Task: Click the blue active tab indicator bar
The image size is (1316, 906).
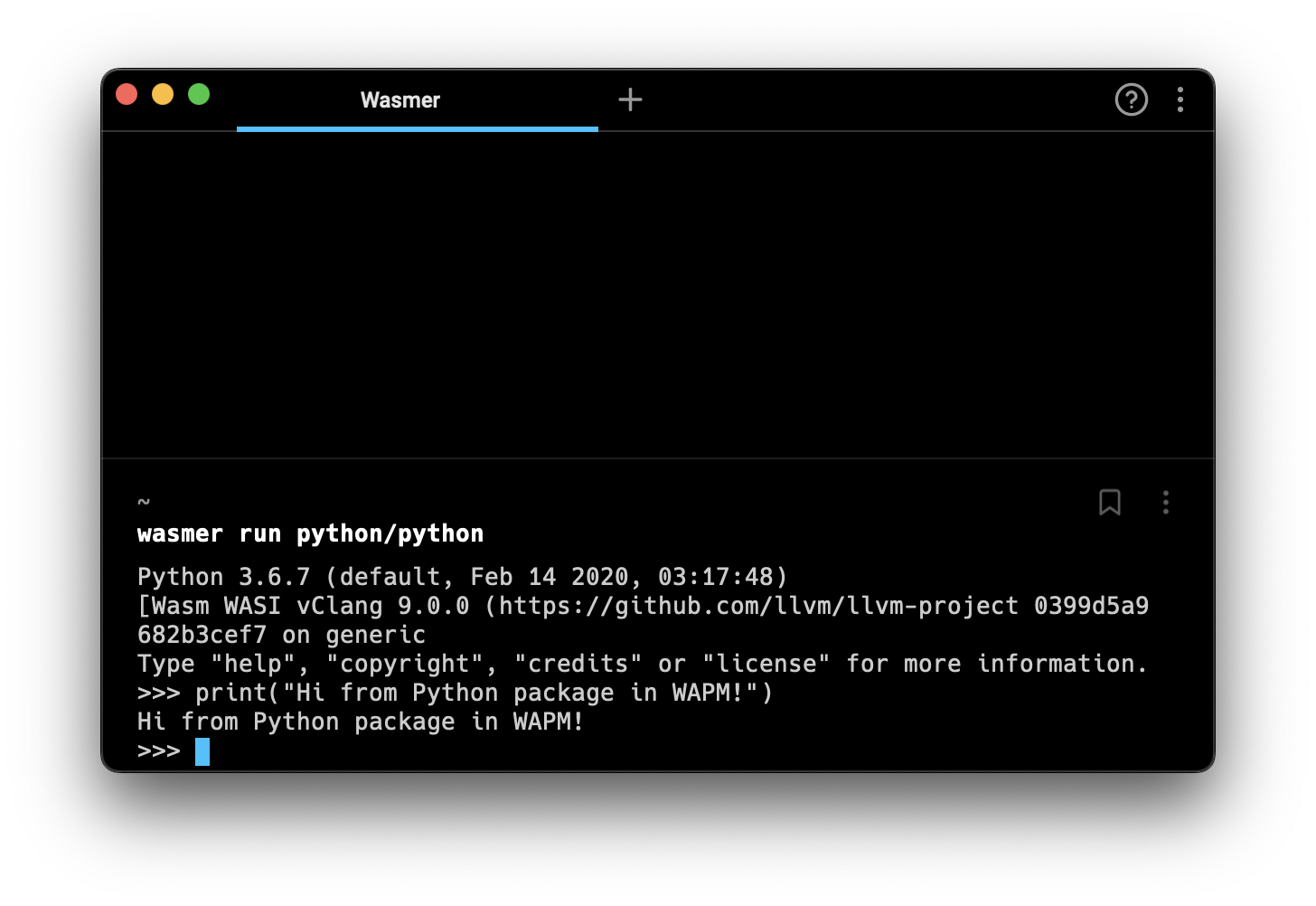Action: click(x=417, y=129)
